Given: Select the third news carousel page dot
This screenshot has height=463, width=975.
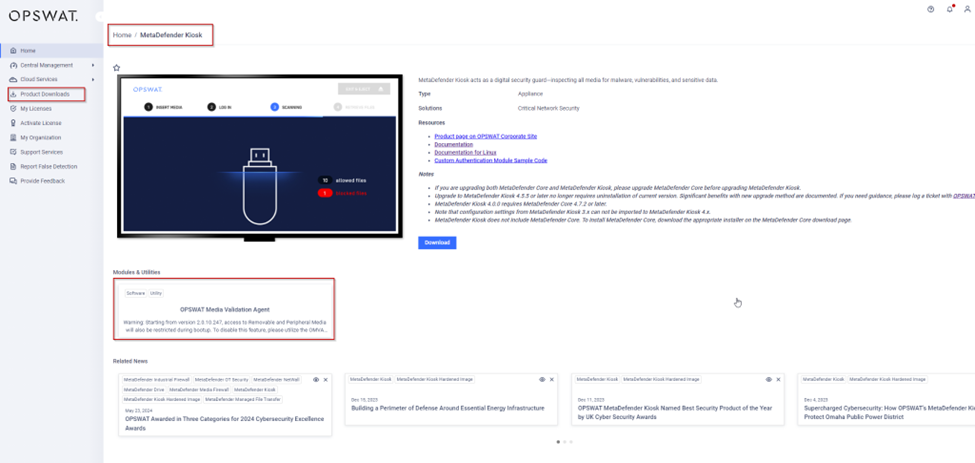Looking at the screenshot, I should [571, 442].
